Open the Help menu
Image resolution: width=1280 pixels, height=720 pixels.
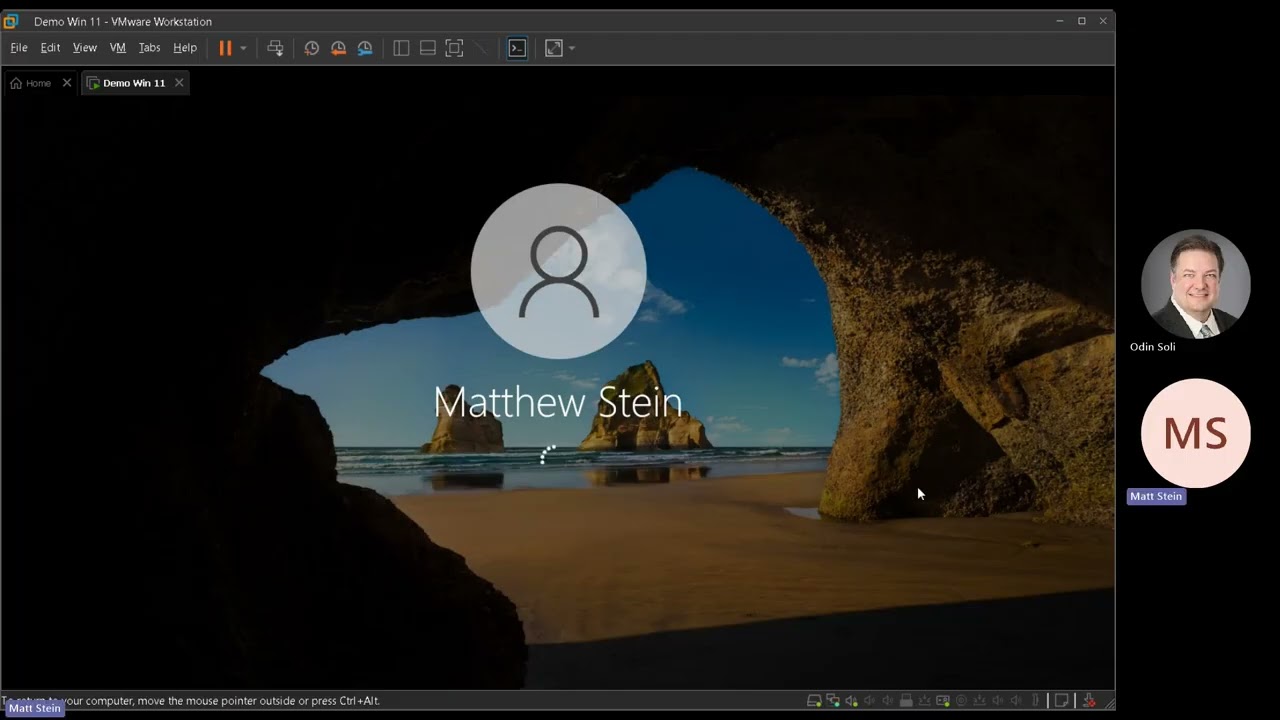point(185,48)
